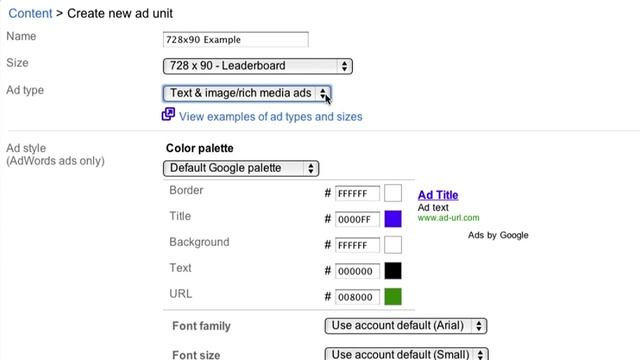
Task: Click the 'Ad text' preview line
Action: tap(433, 207)
